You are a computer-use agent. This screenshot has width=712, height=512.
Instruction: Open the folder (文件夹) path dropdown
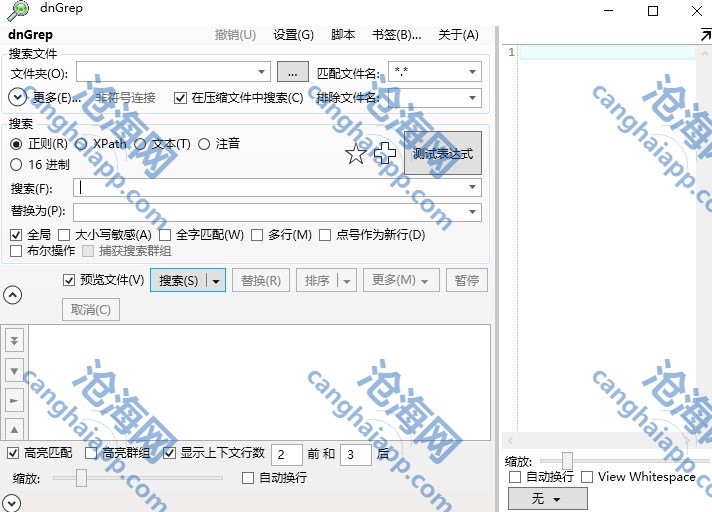click(262, 72)
